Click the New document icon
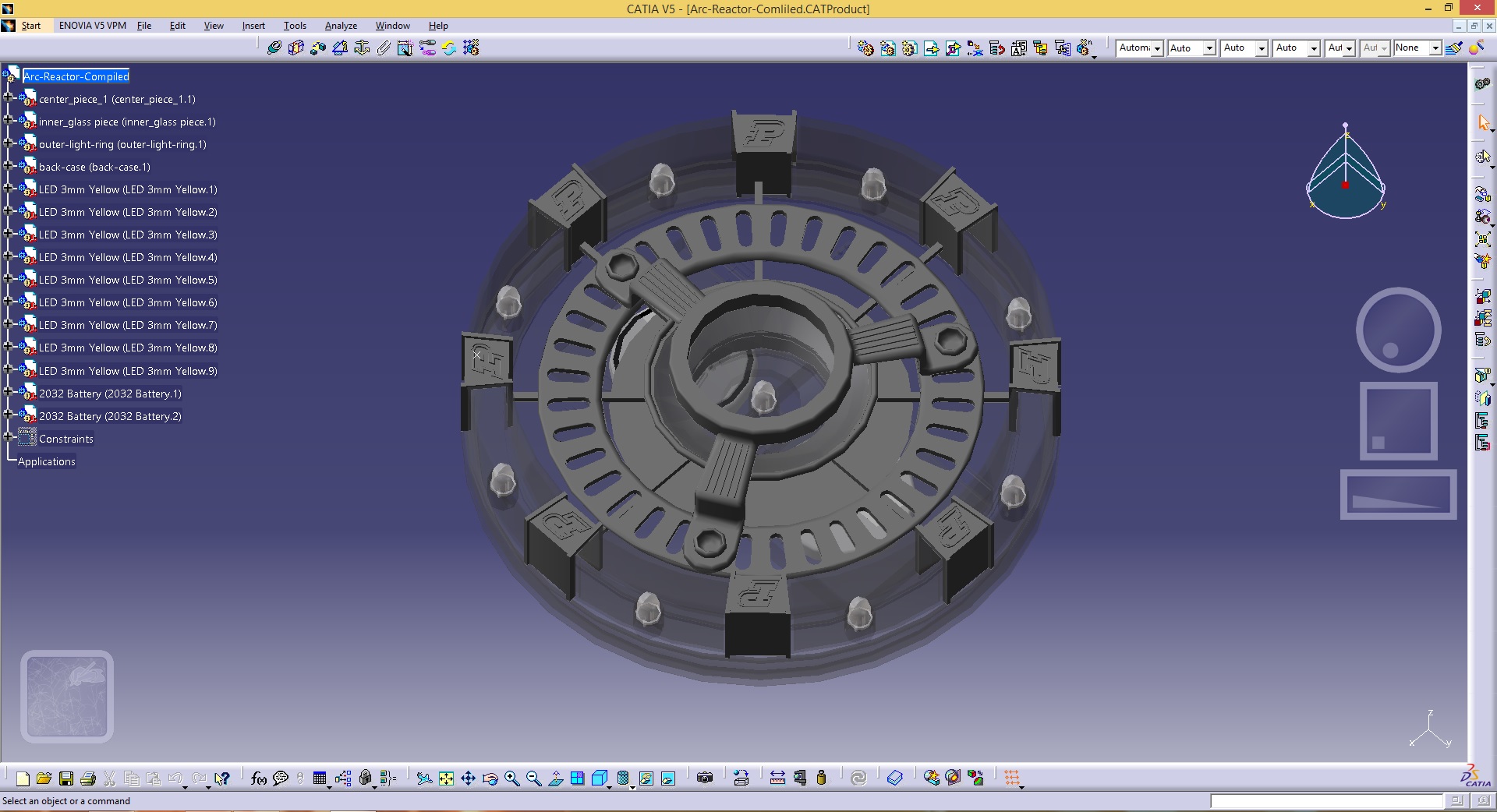1497x812 pixels. pyautogui.click(x=23, y=778)
